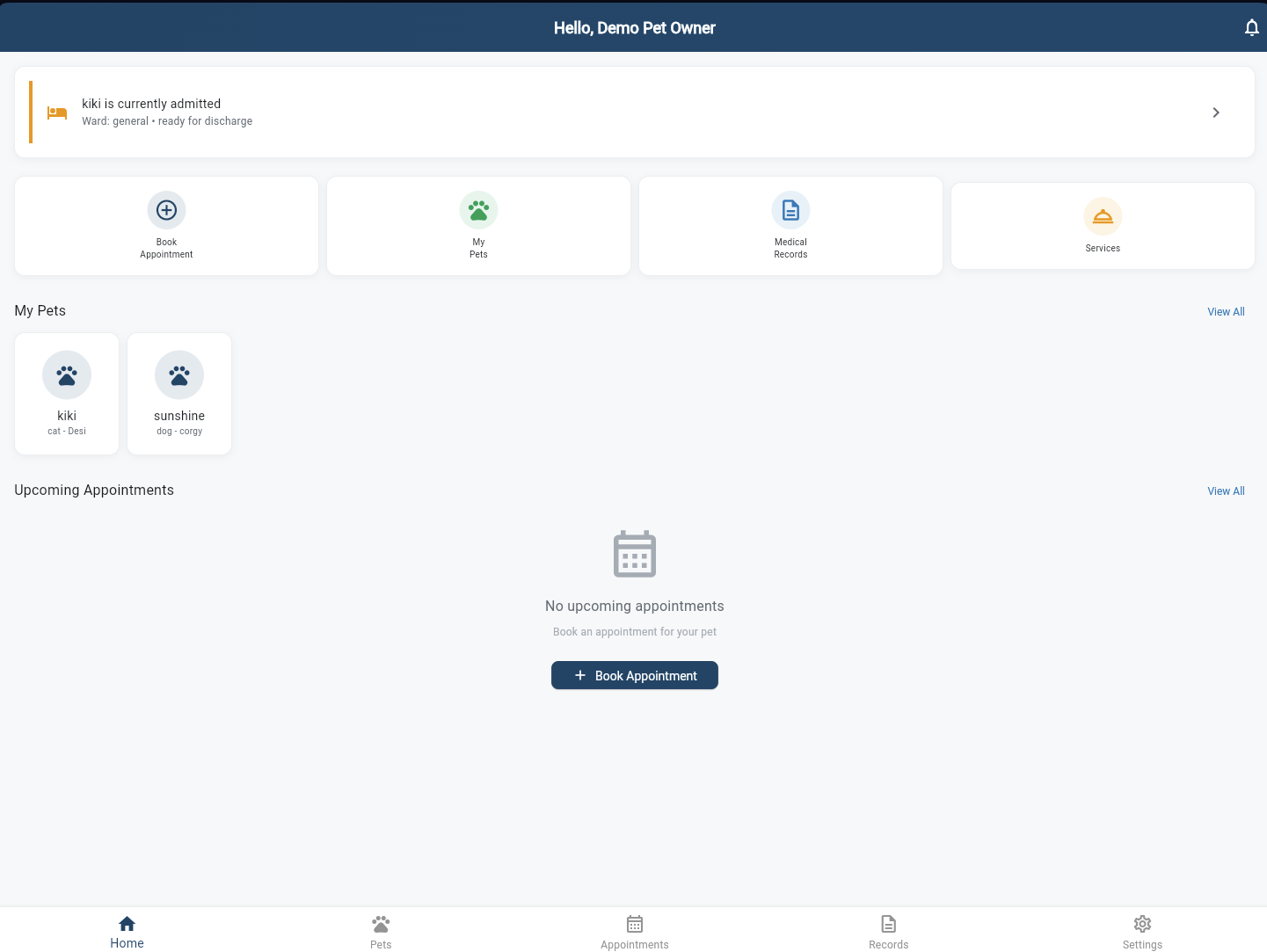The height and width of the screenshot is (952, 1267).
Task: View all upcoming appointments
Action: coord(1226,491)
